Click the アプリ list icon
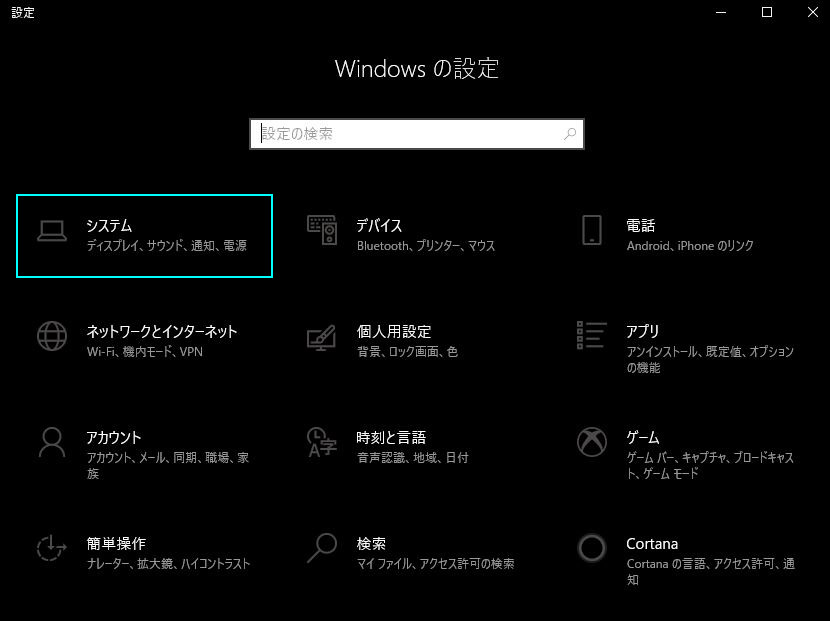Image resolution: width=830 pixels, height=621 pixels. coord(592,335)
